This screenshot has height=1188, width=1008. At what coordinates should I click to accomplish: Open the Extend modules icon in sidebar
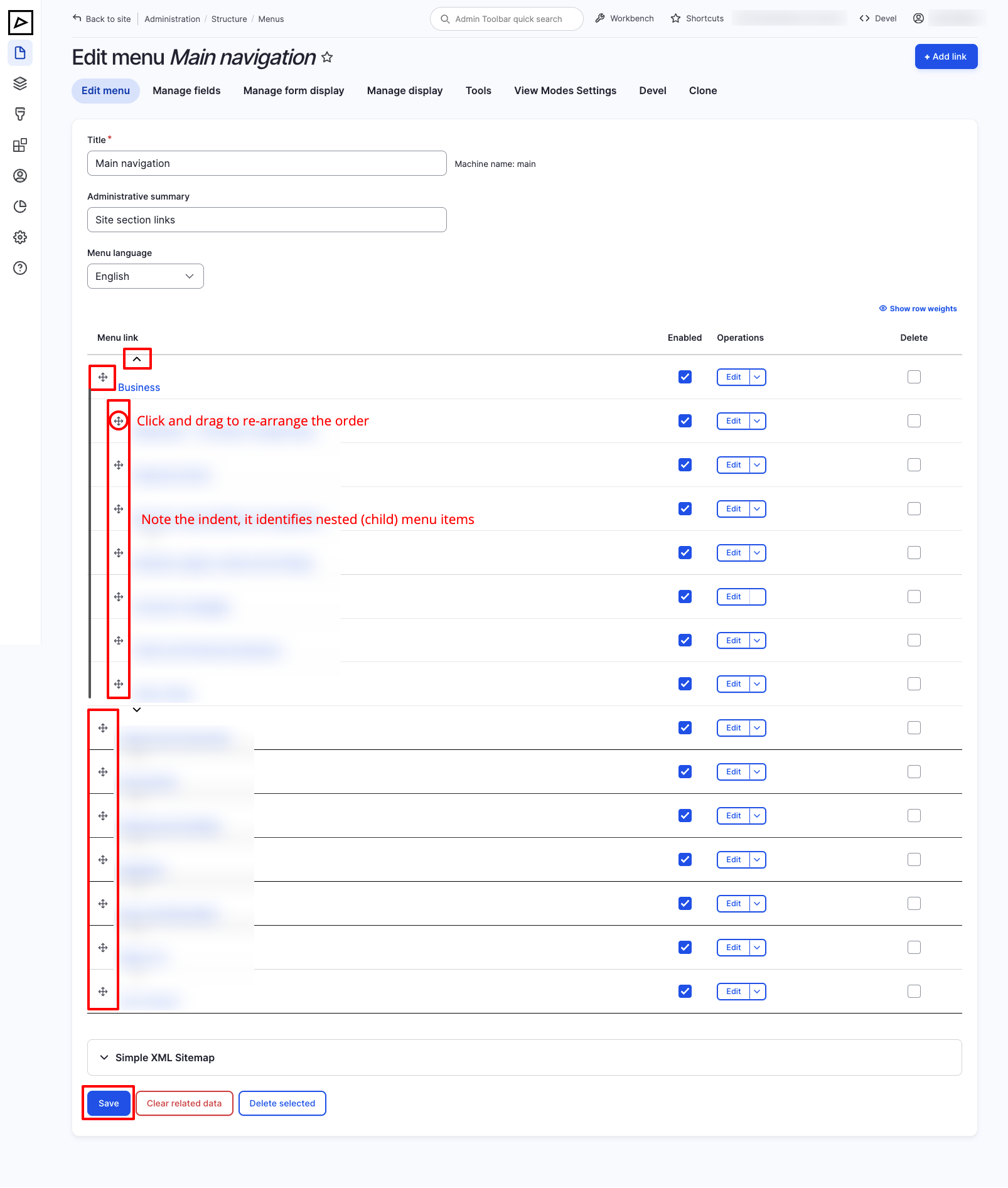coord(20,145)
